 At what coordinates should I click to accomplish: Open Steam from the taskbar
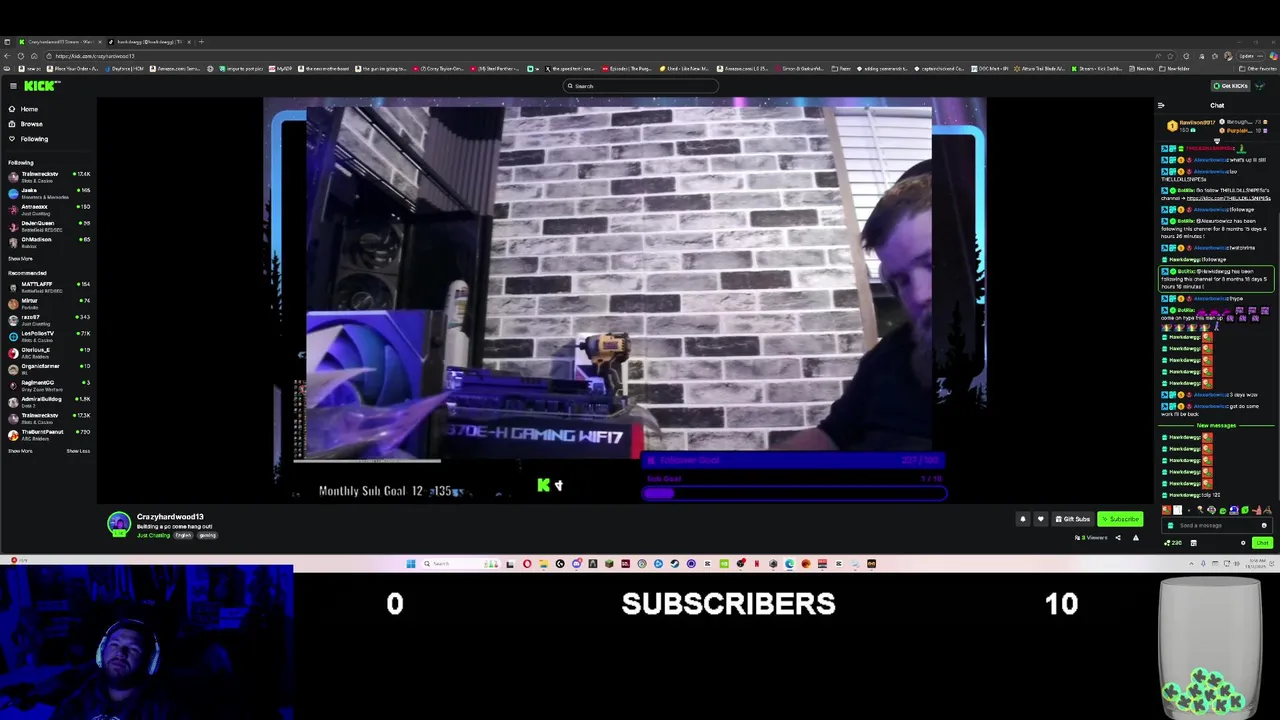(675, 564)
